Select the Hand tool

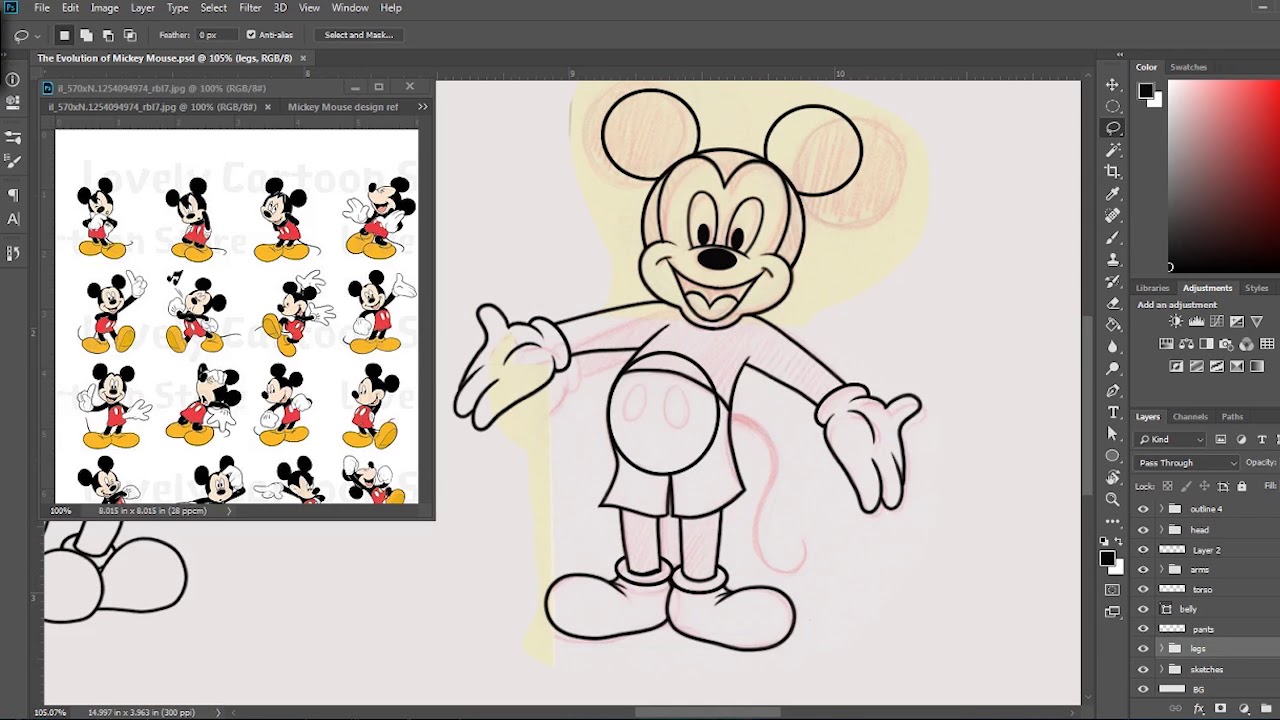pos(1113,478)
